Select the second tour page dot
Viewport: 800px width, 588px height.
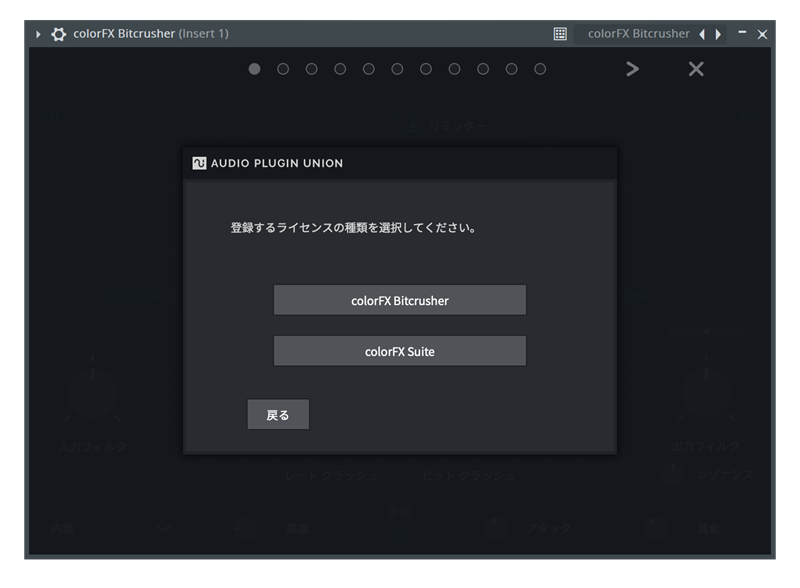click(x=283, y=69)
